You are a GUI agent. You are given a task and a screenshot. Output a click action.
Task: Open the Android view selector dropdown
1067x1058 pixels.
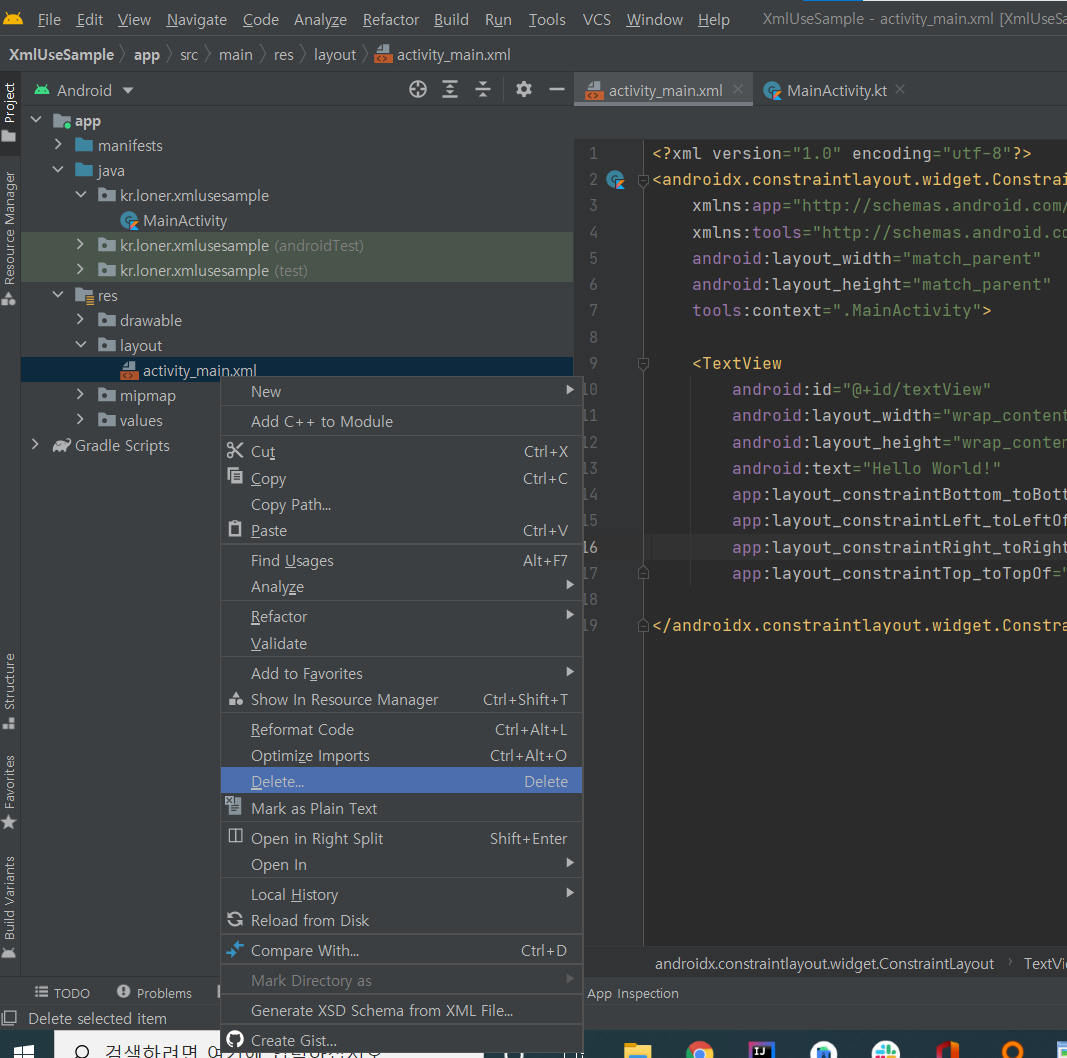tap(84, 90)
